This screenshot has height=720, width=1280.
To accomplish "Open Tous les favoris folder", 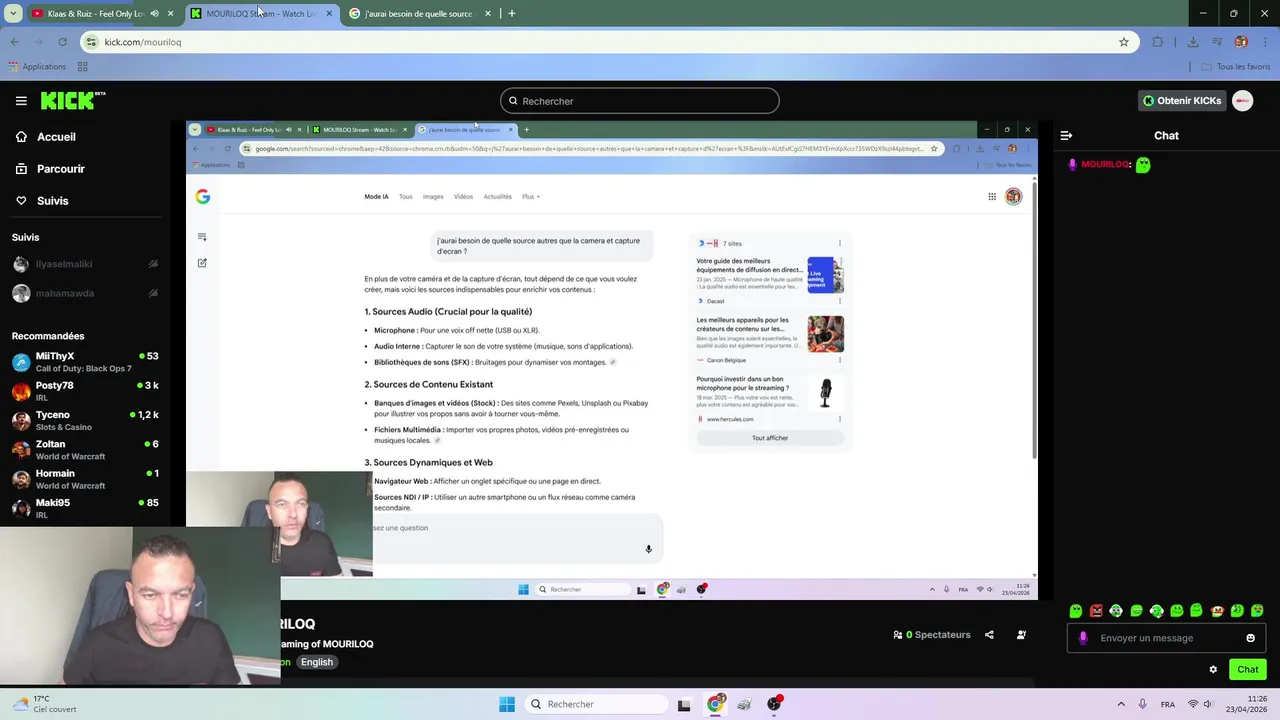I will pos(1235,67).
